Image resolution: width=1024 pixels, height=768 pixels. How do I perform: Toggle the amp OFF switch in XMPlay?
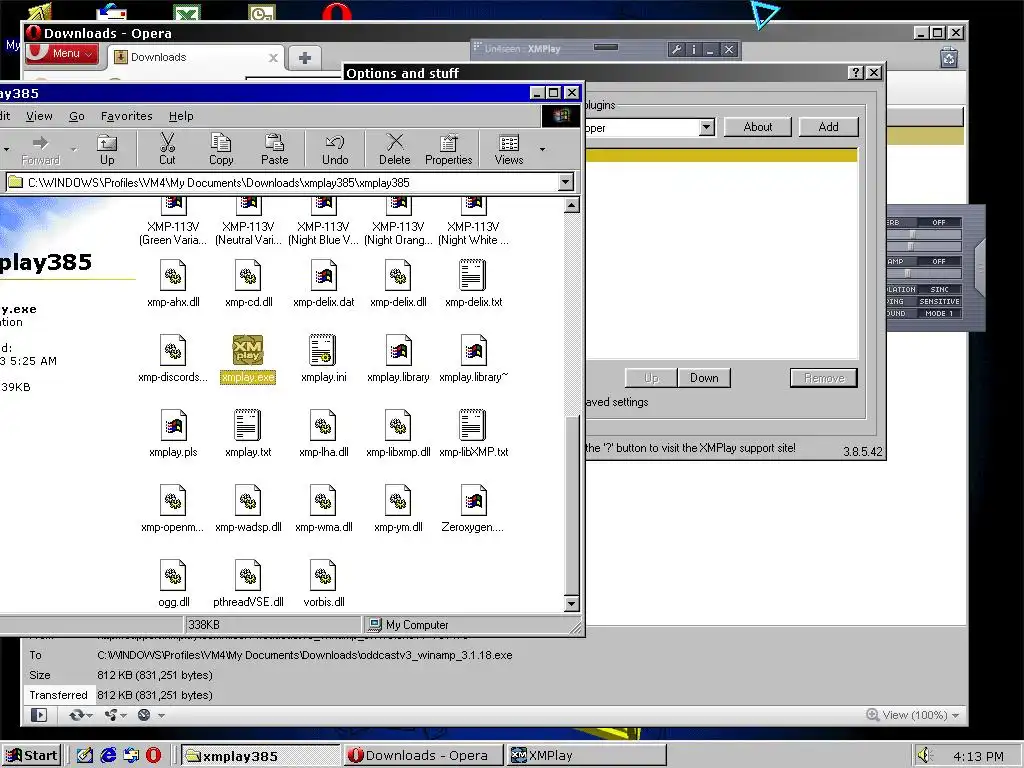click(x=938, y=261)
